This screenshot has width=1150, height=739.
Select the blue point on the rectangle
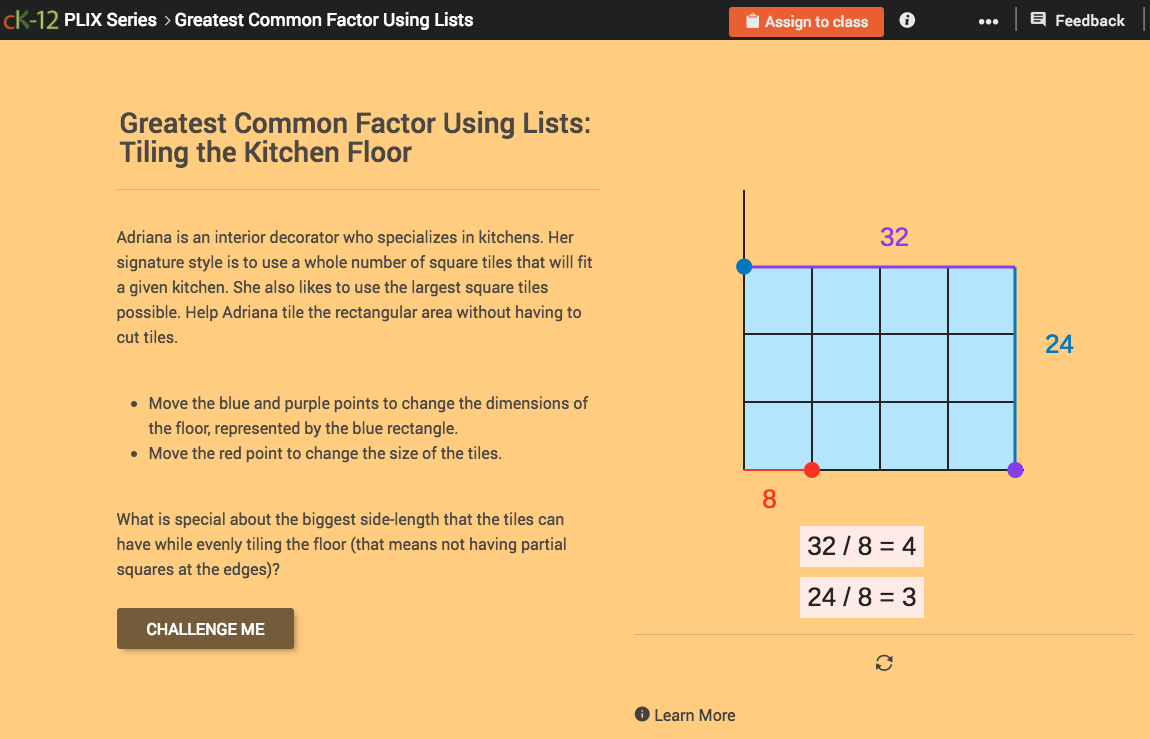point(743,266)
